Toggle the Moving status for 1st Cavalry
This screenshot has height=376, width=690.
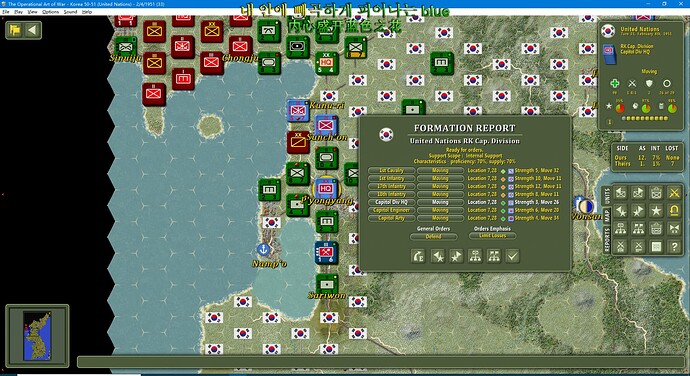click(440, 170)
